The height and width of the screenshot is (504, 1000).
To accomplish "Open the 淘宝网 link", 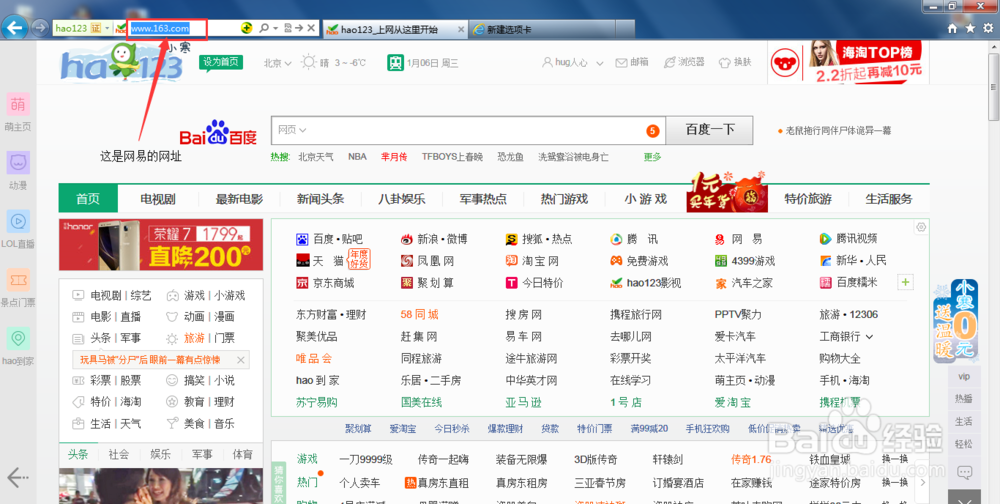I will 540,261.
